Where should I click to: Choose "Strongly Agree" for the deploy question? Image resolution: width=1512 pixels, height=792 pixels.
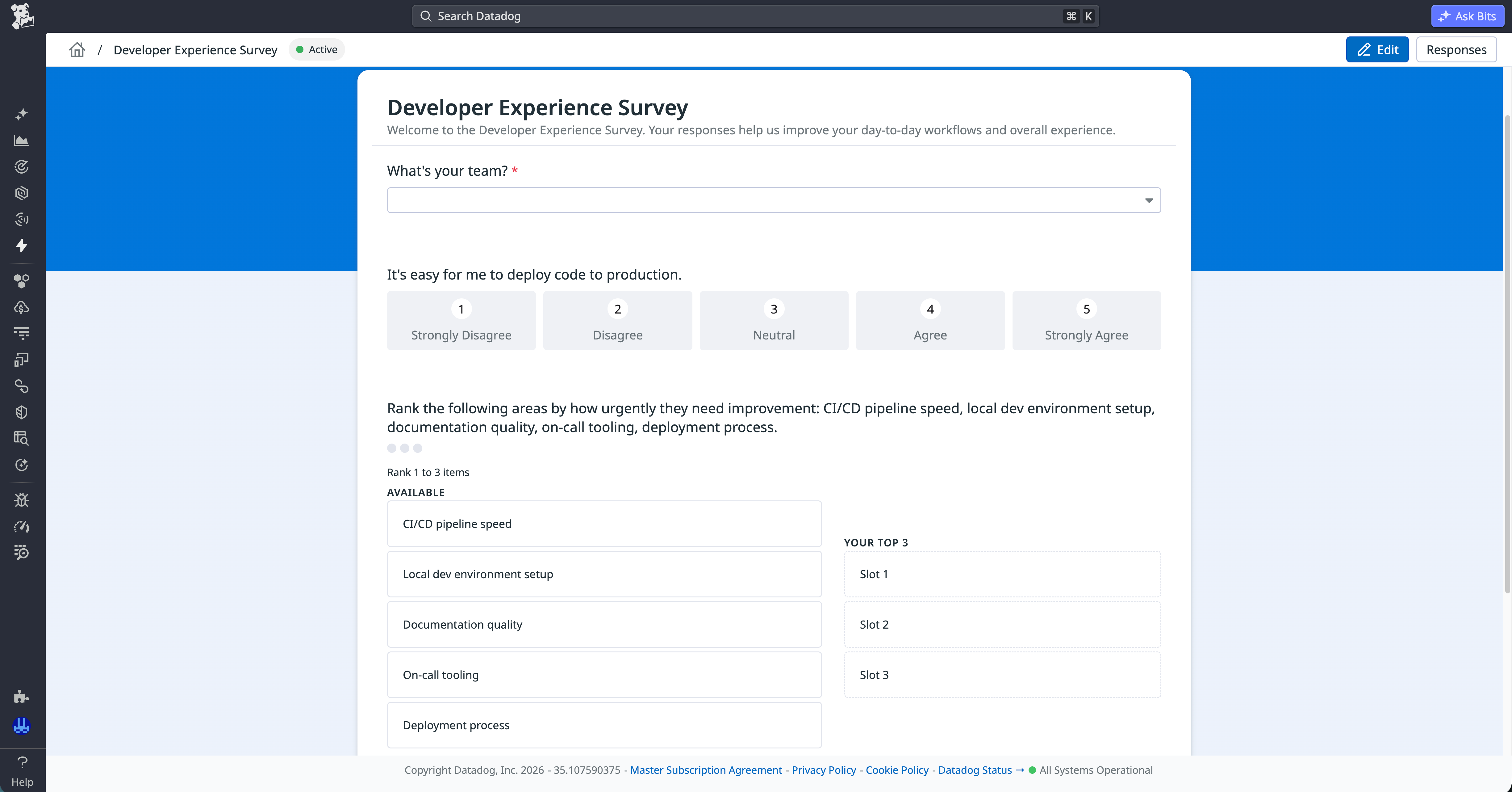pyautogui.click(x=1086, y=320)
